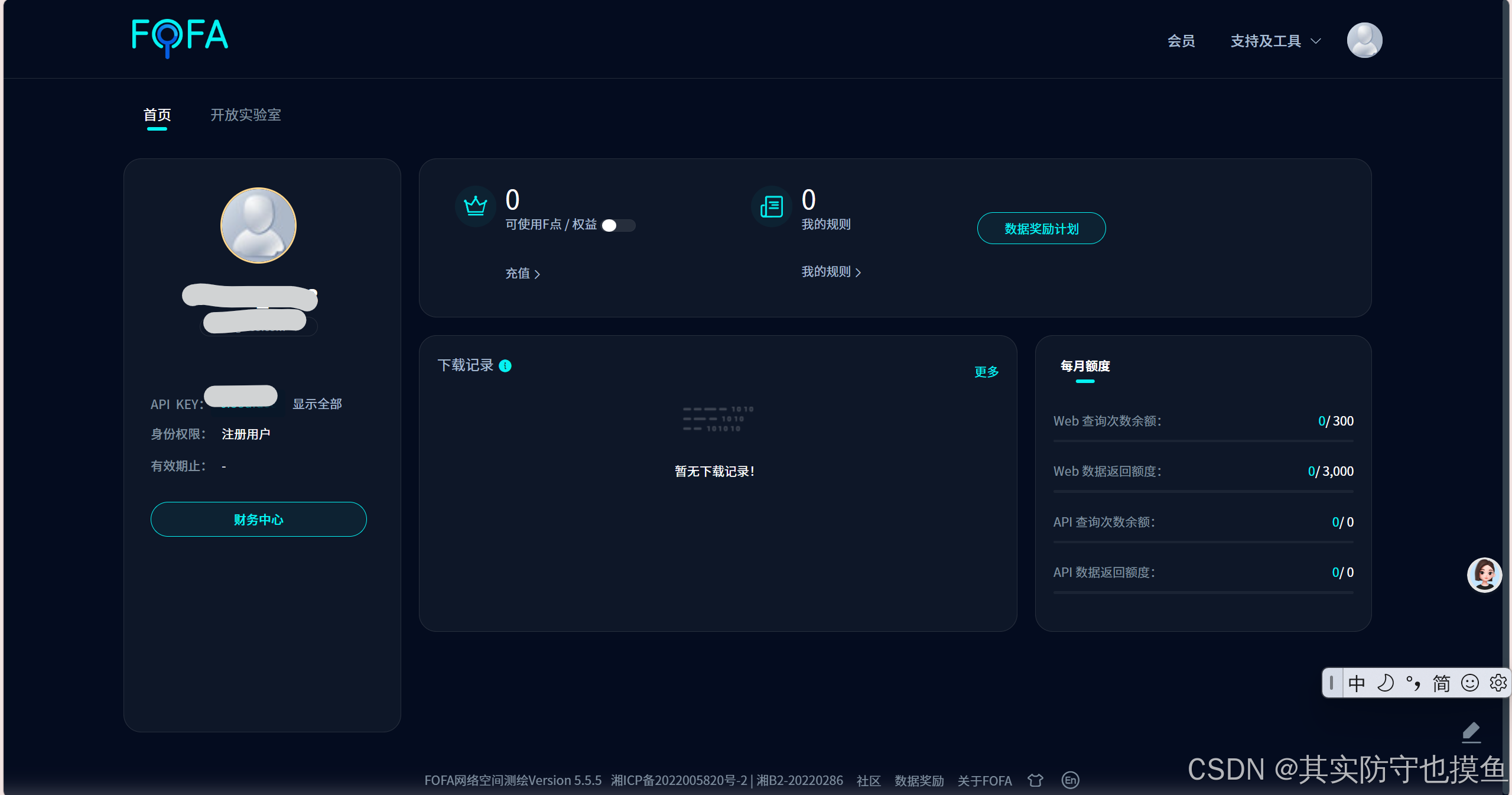The height and width of the screenshot is (795, 1512).
Task: Open 充值 recharge arrow link
Action: click(x=523, y=274)
